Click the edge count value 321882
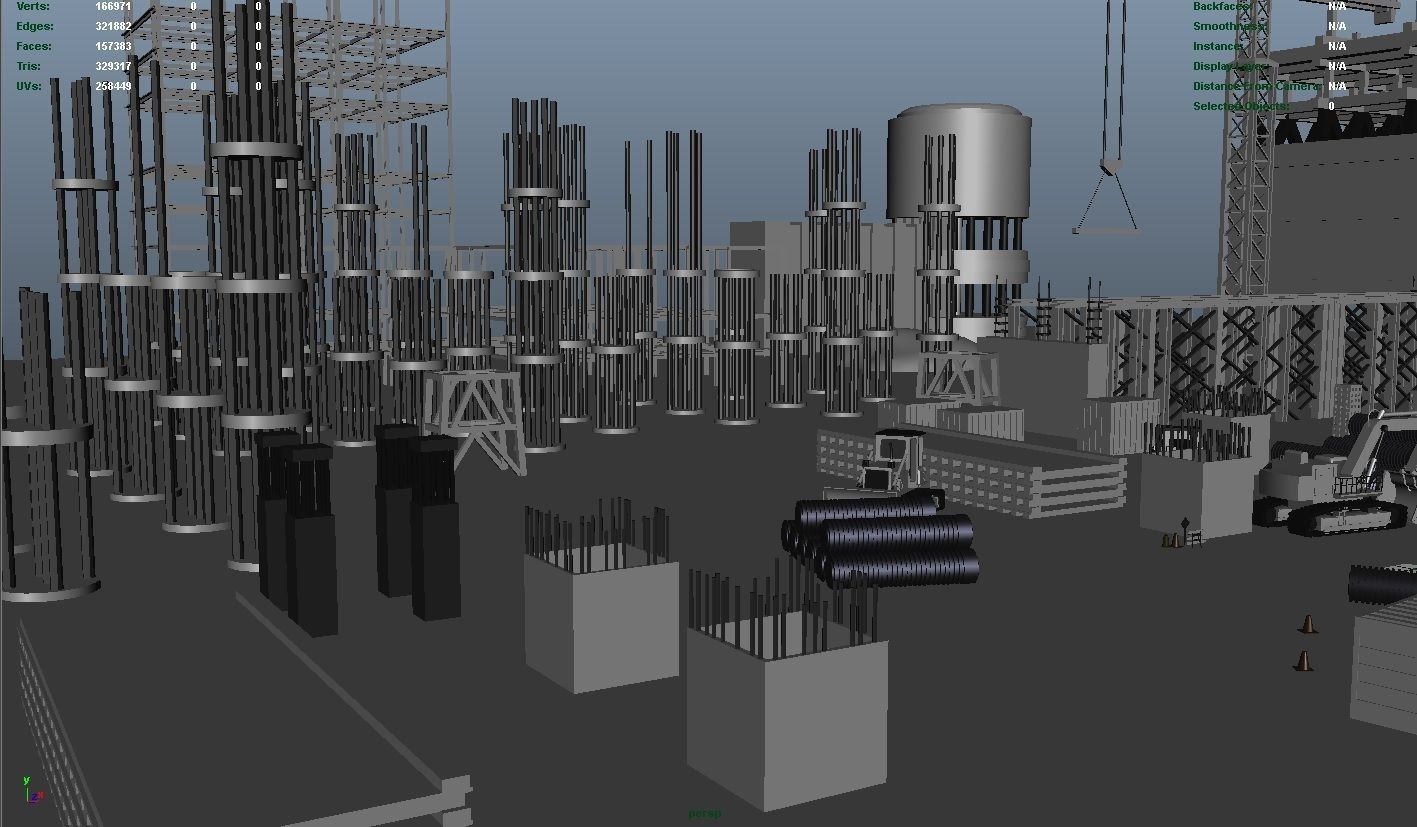The width and height of the screenshot is (1417, 827). click(x=113, y=26)
